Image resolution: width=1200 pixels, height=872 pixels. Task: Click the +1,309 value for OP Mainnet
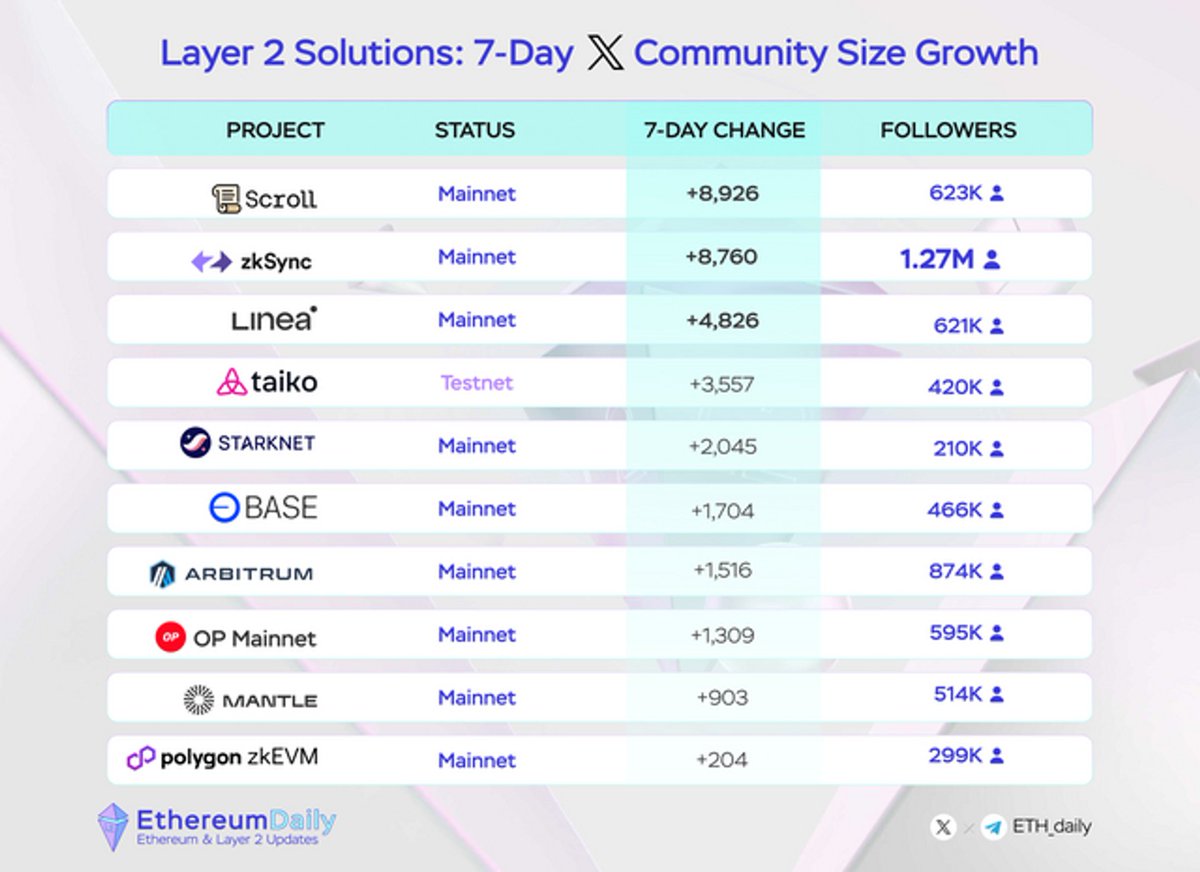coord(722,635)
